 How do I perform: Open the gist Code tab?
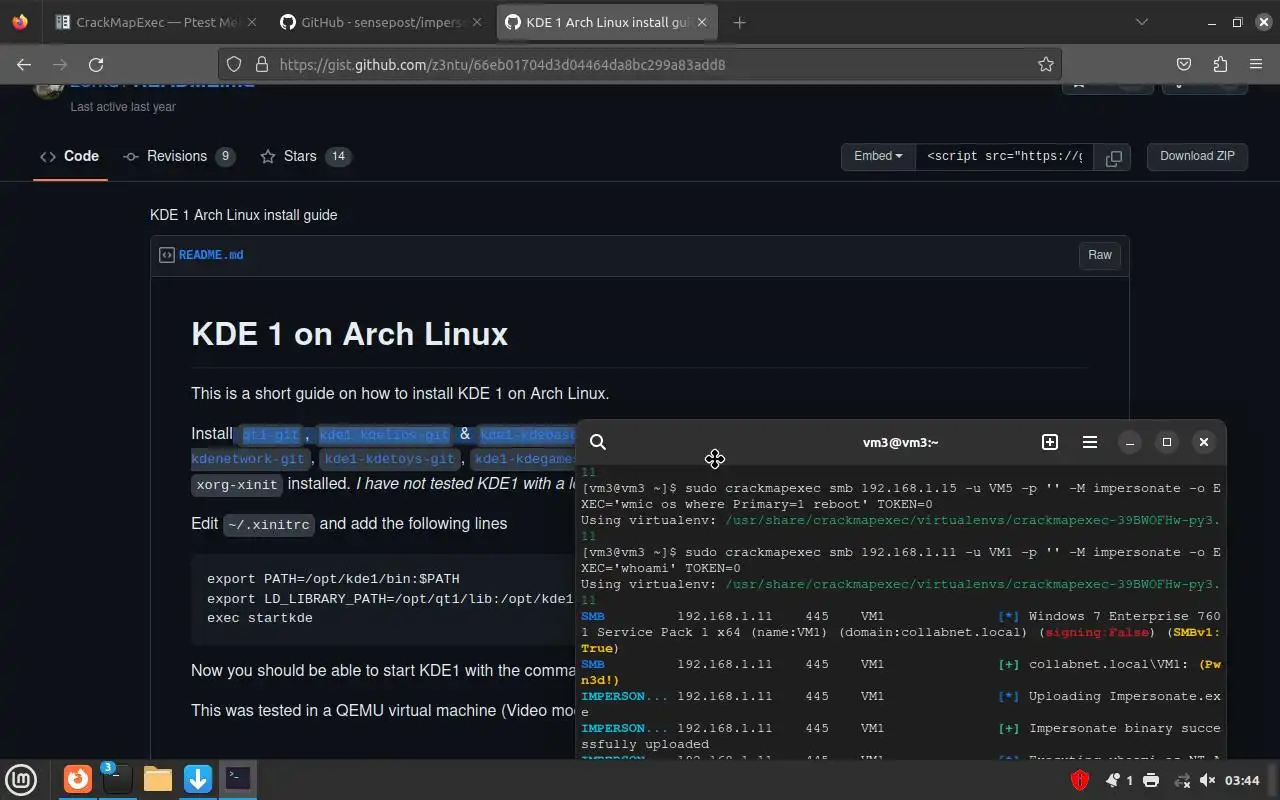[x=70, y=156]
